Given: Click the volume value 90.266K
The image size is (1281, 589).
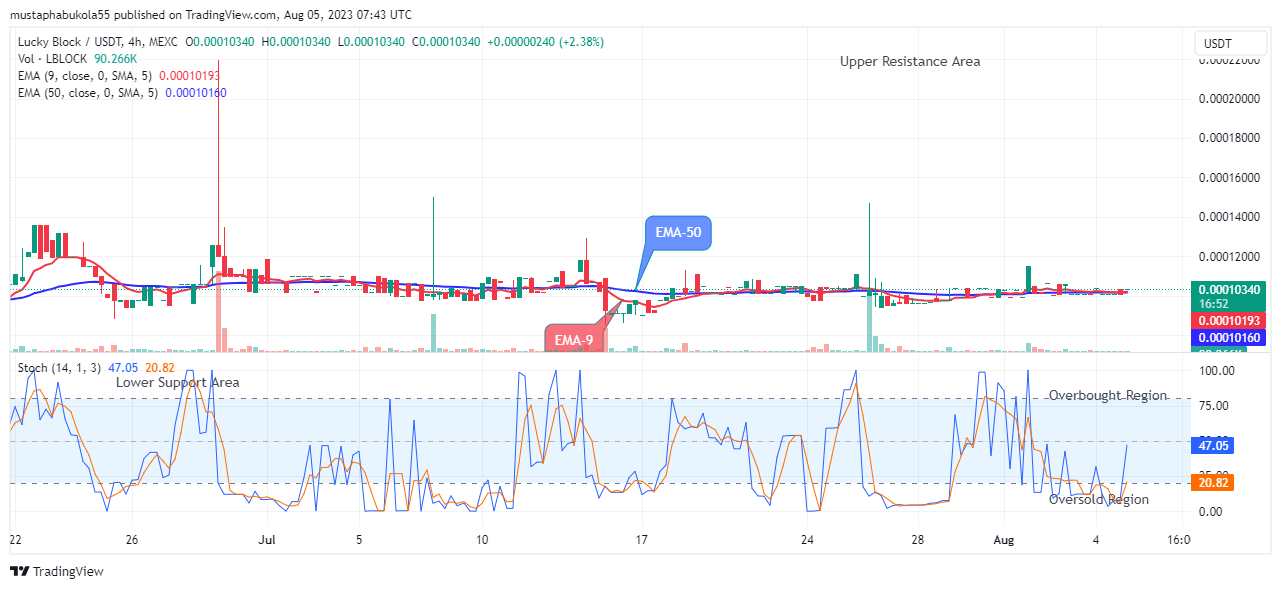Looking at the screenshot, I should pos(117,59).
